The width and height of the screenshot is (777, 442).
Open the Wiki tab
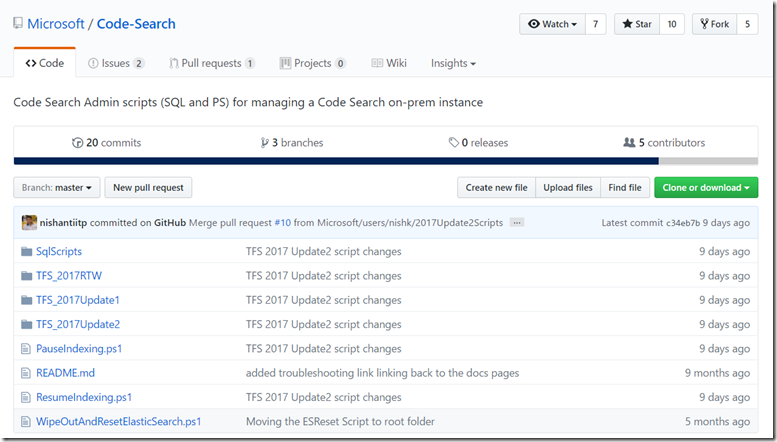click(x=389, y=63)
